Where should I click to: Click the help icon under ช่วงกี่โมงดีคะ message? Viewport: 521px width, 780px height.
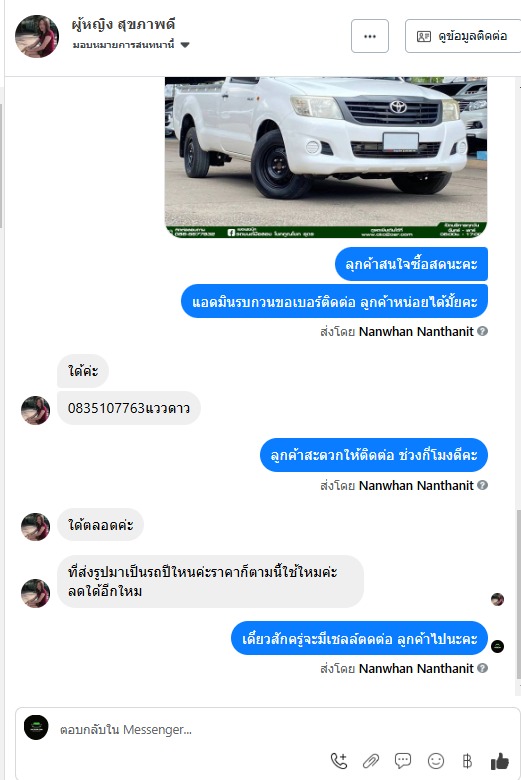pyautogui.click(x=482, y=485)
